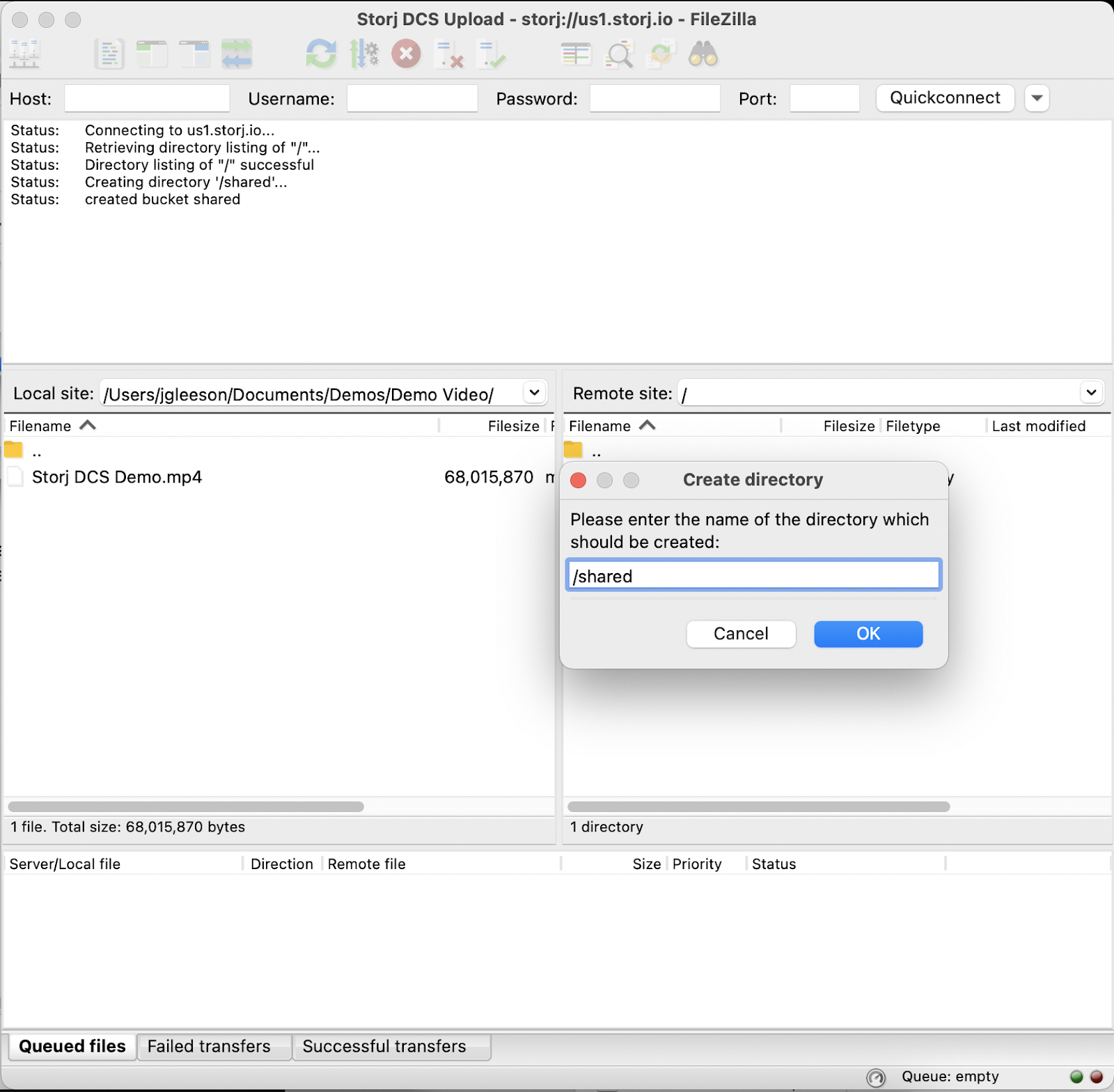Click the local pane horizontal scrollbar
The height and width of the screenshot is (1092, 1114).
186,806
